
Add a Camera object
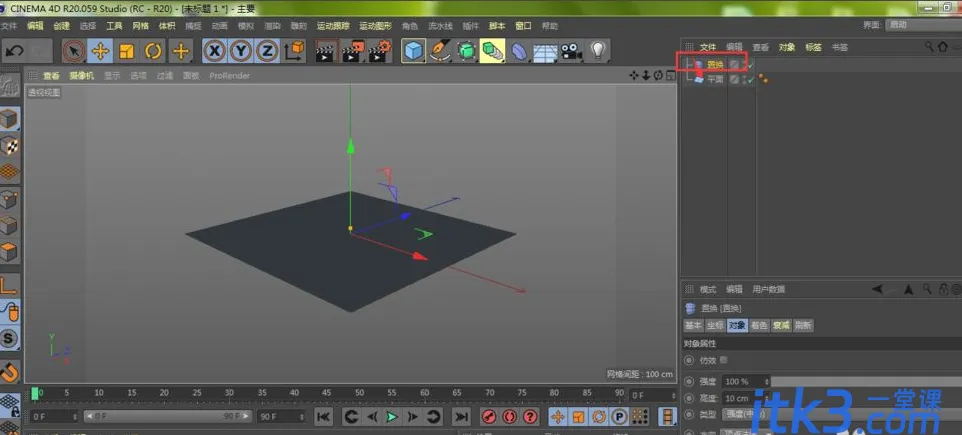pyautogui.click(x=571, y=52)
